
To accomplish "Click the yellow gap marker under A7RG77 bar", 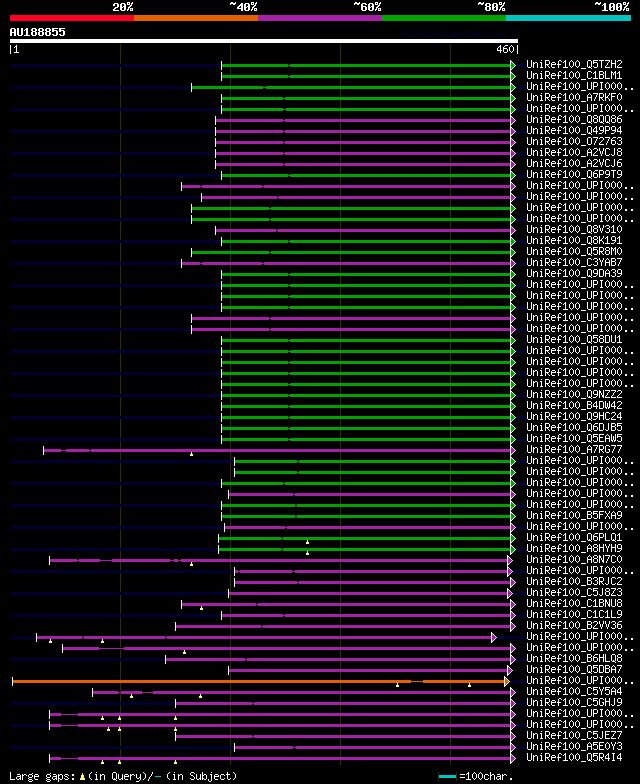I will pyautogui.click(x=192, y=454).
